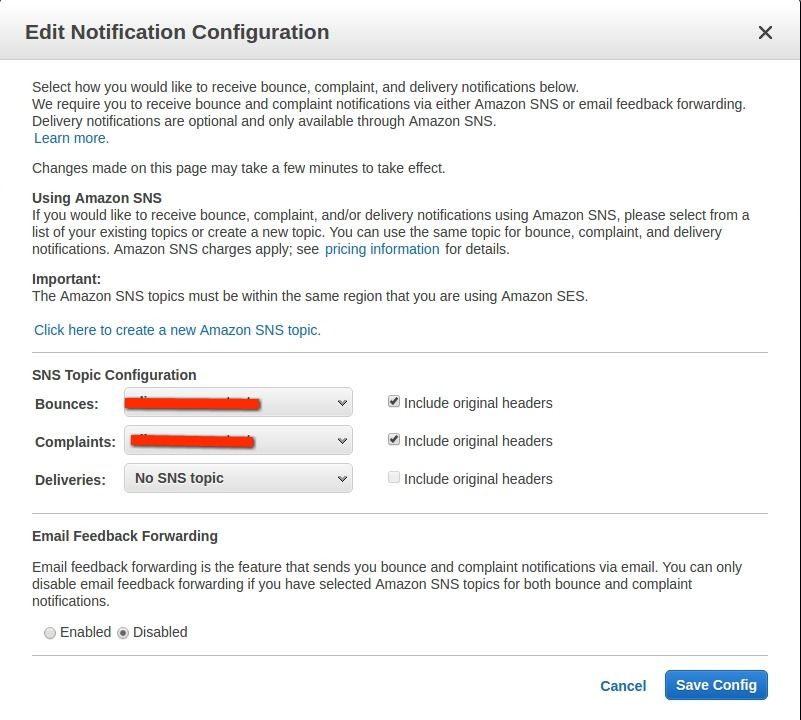Image resolution: width=801 pixels, height=720 pixels.
Task: Click the Save Config button
Action: pyautogui.click(x=716, y=685)
